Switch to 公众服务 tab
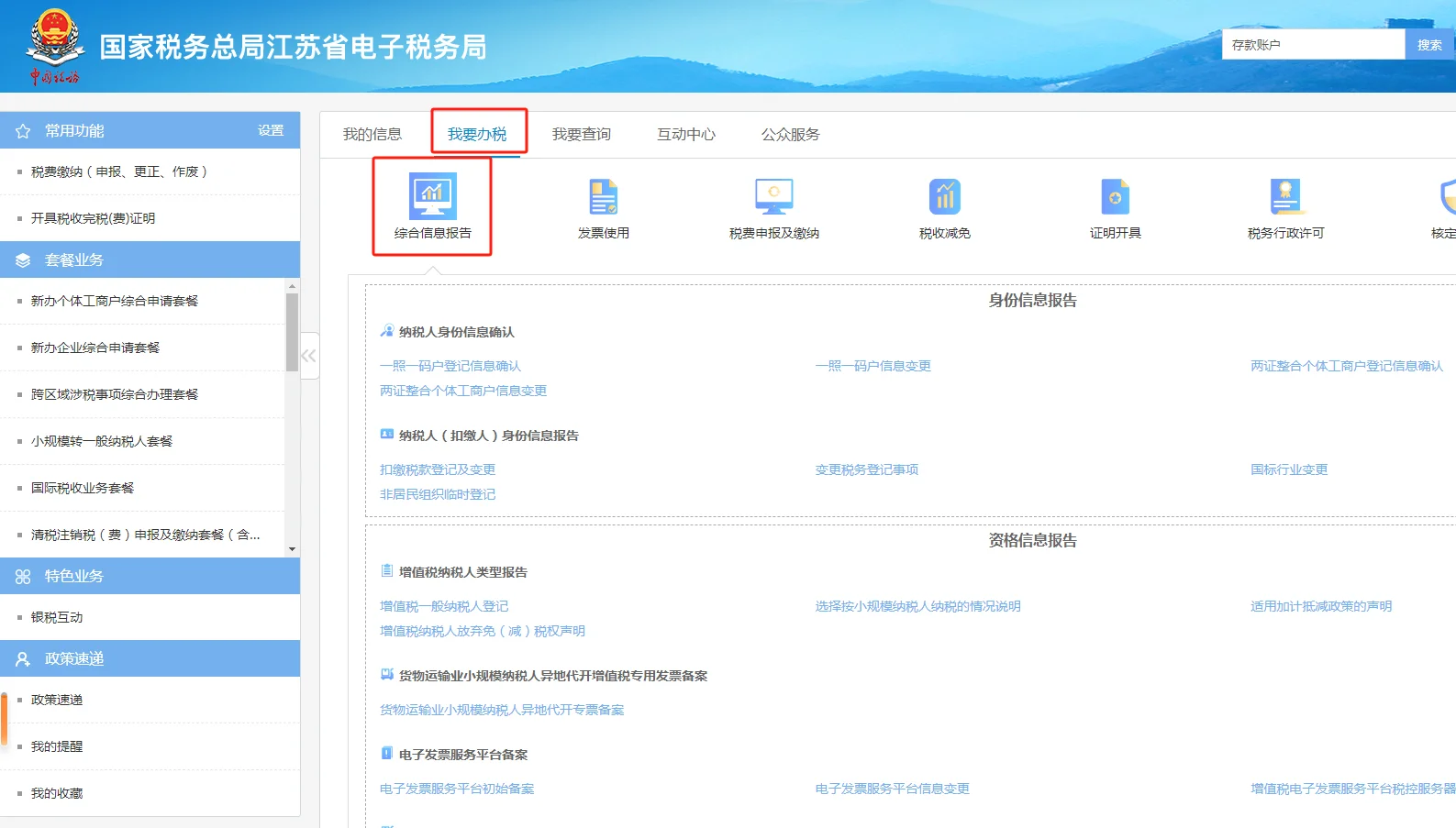This screenshot has width=1456, height=828. point(791,134)
